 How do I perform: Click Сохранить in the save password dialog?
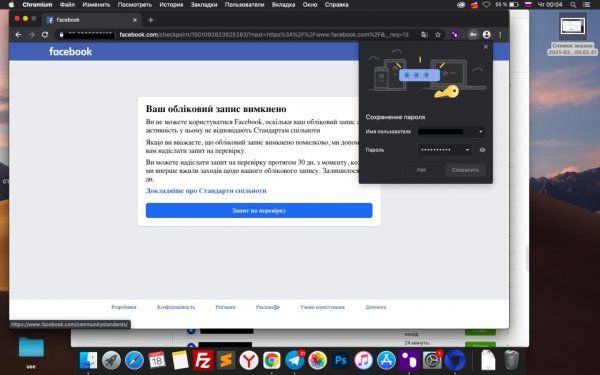point(465,170)
